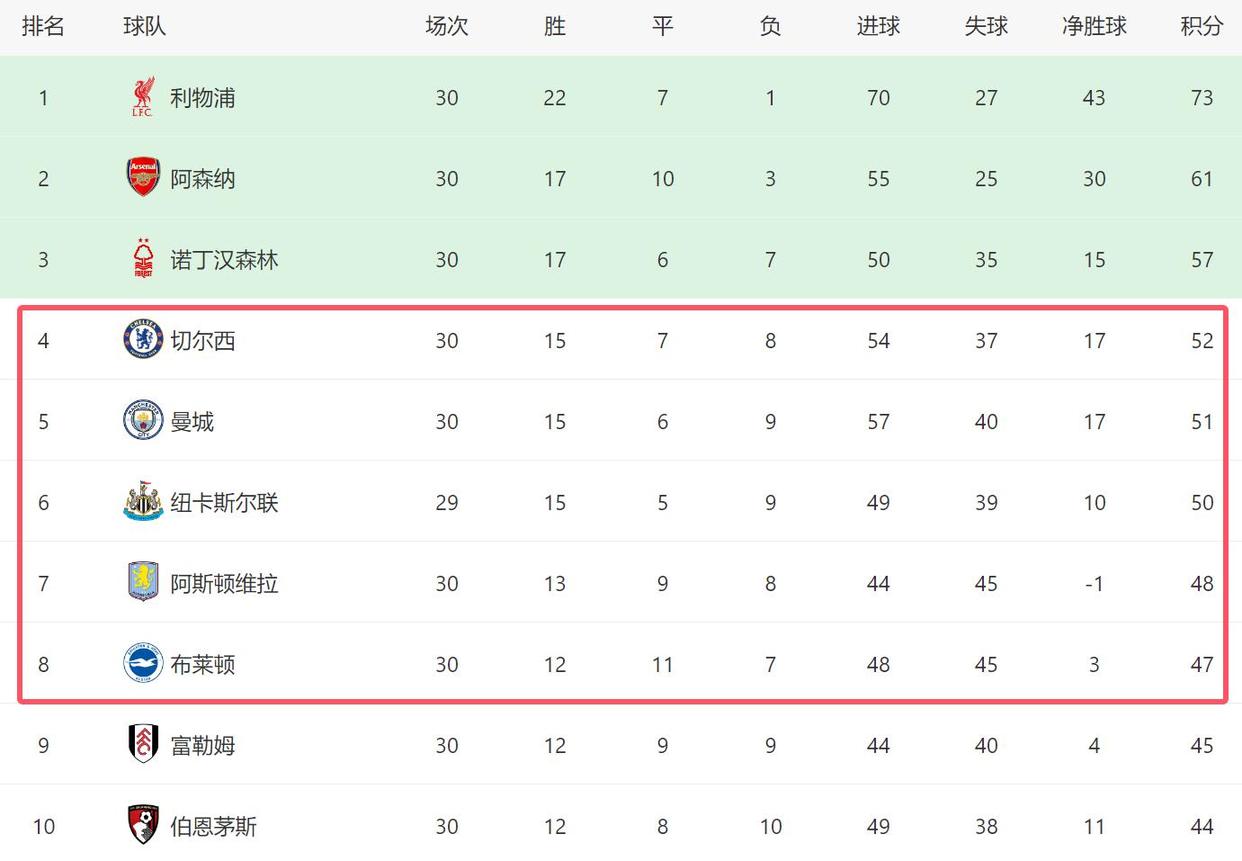Click the Nottingham Forest crest icon
Image resolution: width=1242 pixels, height=861 pixels.
click(143, 259)
